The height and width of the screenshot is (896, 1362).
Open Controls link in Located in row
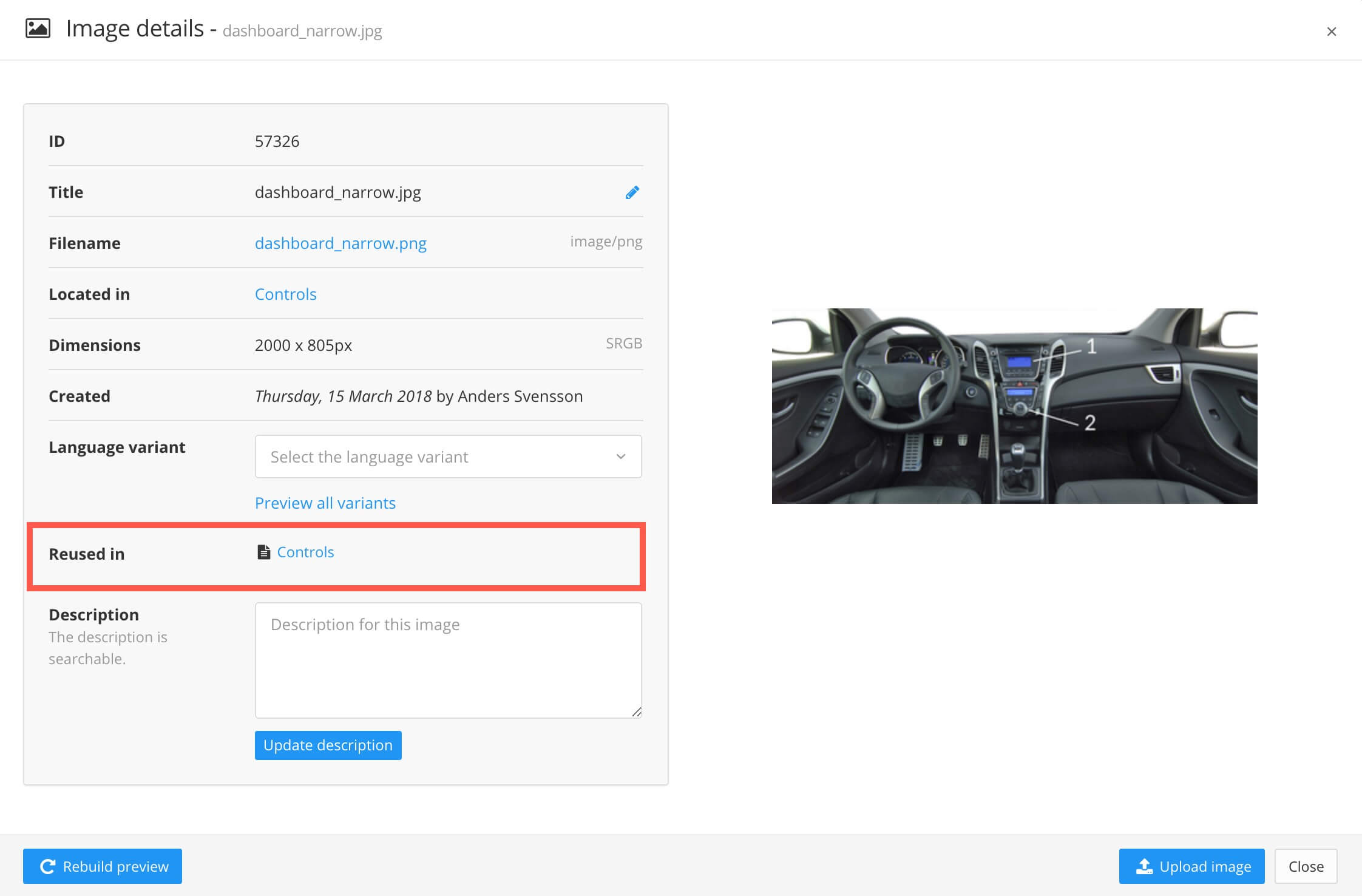285,294
